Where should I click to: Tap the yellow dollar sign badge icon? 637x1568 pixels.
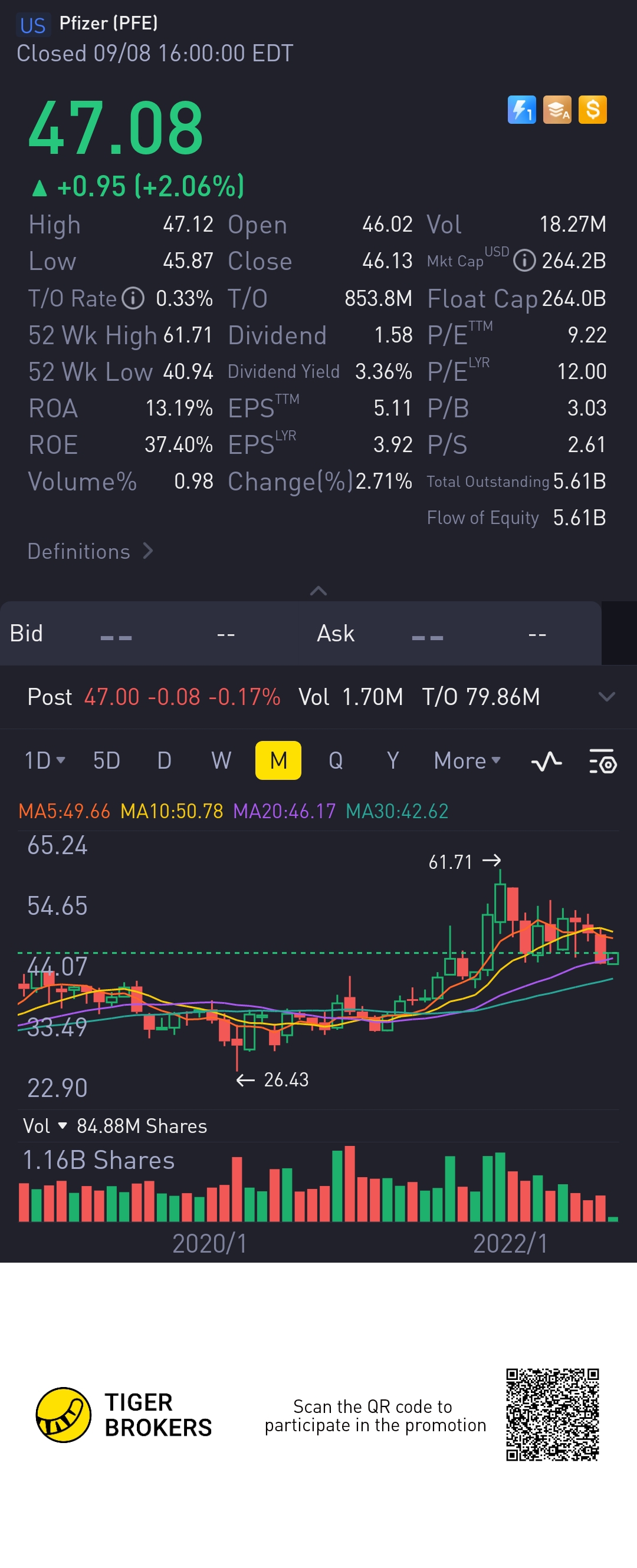(x=592, y=110)
